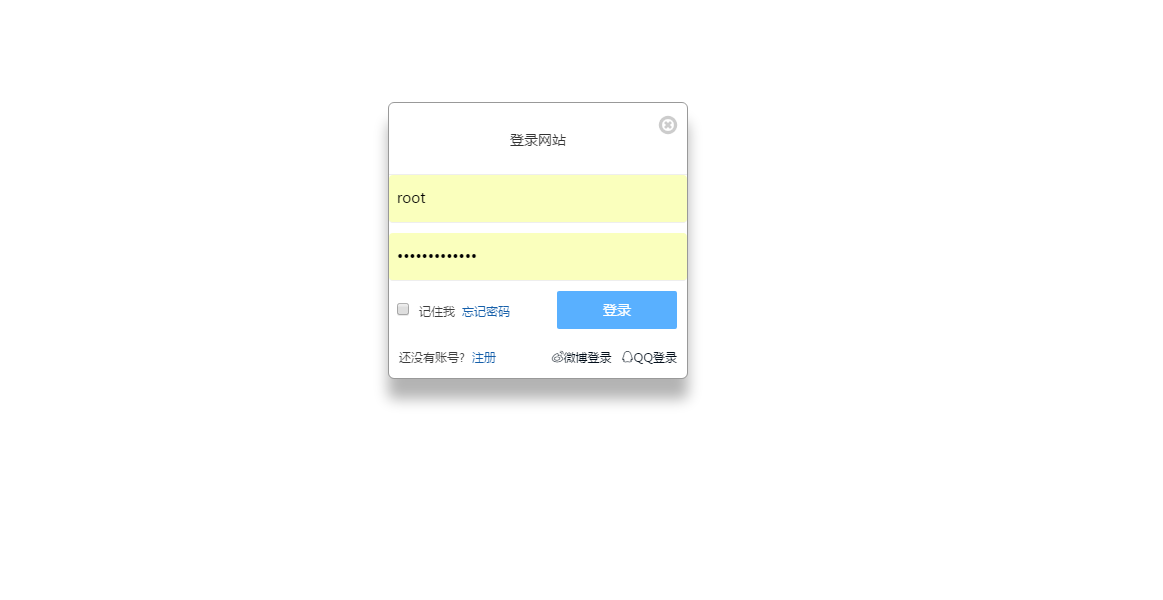Select the 微博登录 text link

[x=587, y=357]
